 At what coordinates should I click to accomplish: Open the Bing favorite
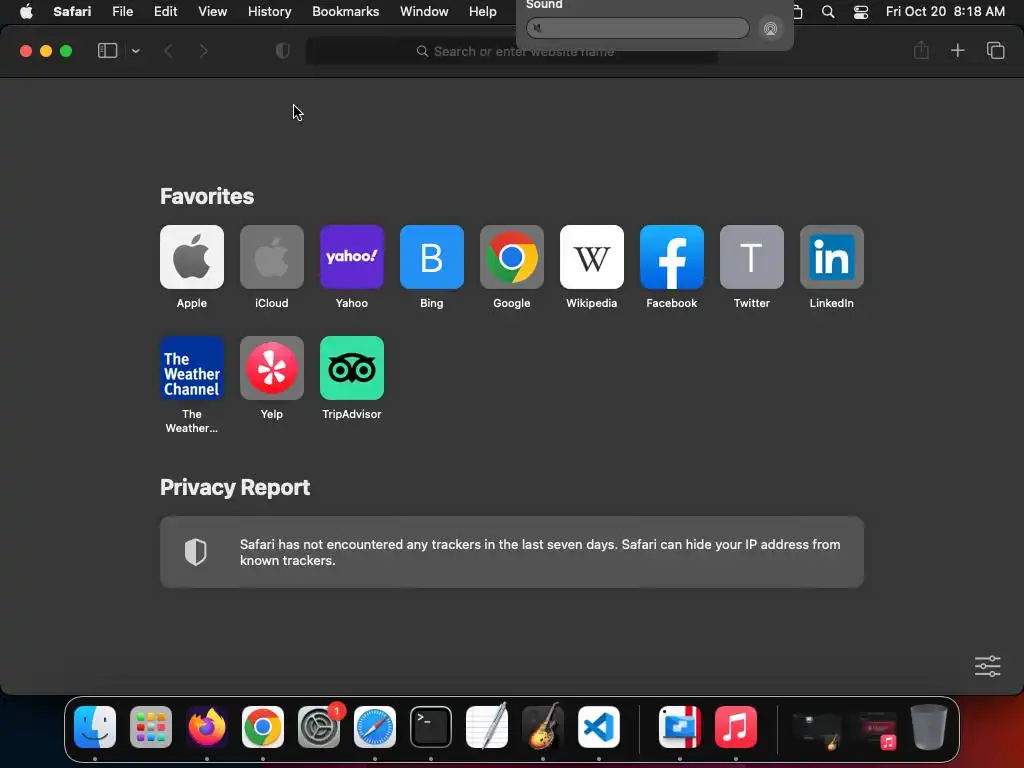point(432,257)
